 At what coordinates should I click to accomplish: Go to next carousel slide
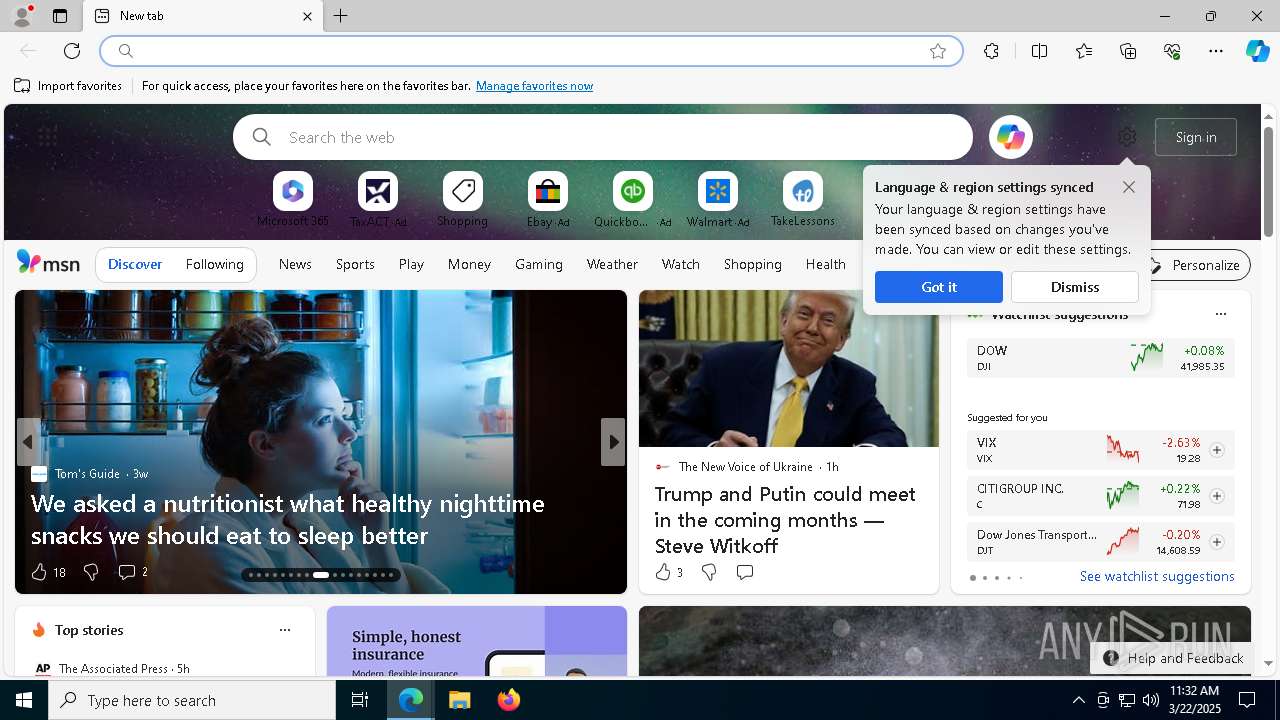click(613, 442)
